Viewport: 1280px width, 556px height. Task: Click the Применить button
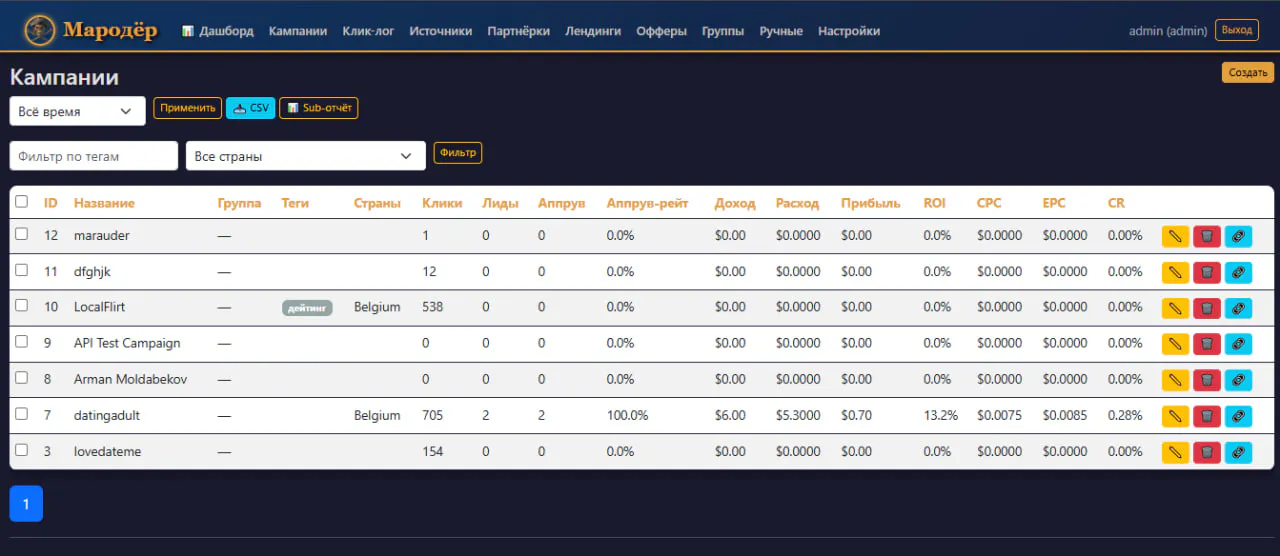click(x=187, y=108)
